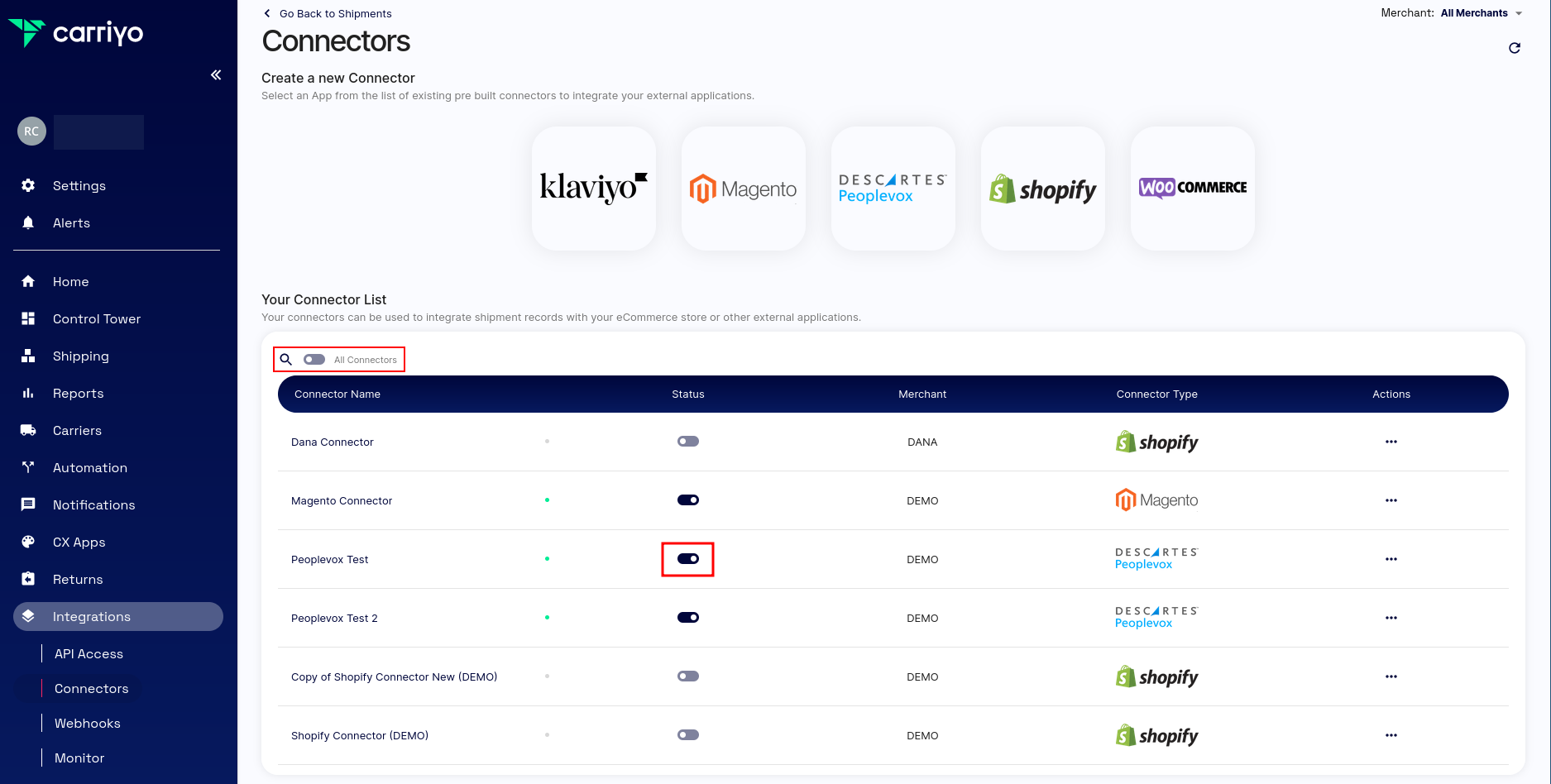The height and width of the screenshot is (784, 1551).
Task: Select Connectors submenu item
Action: (x=92, y=689)
